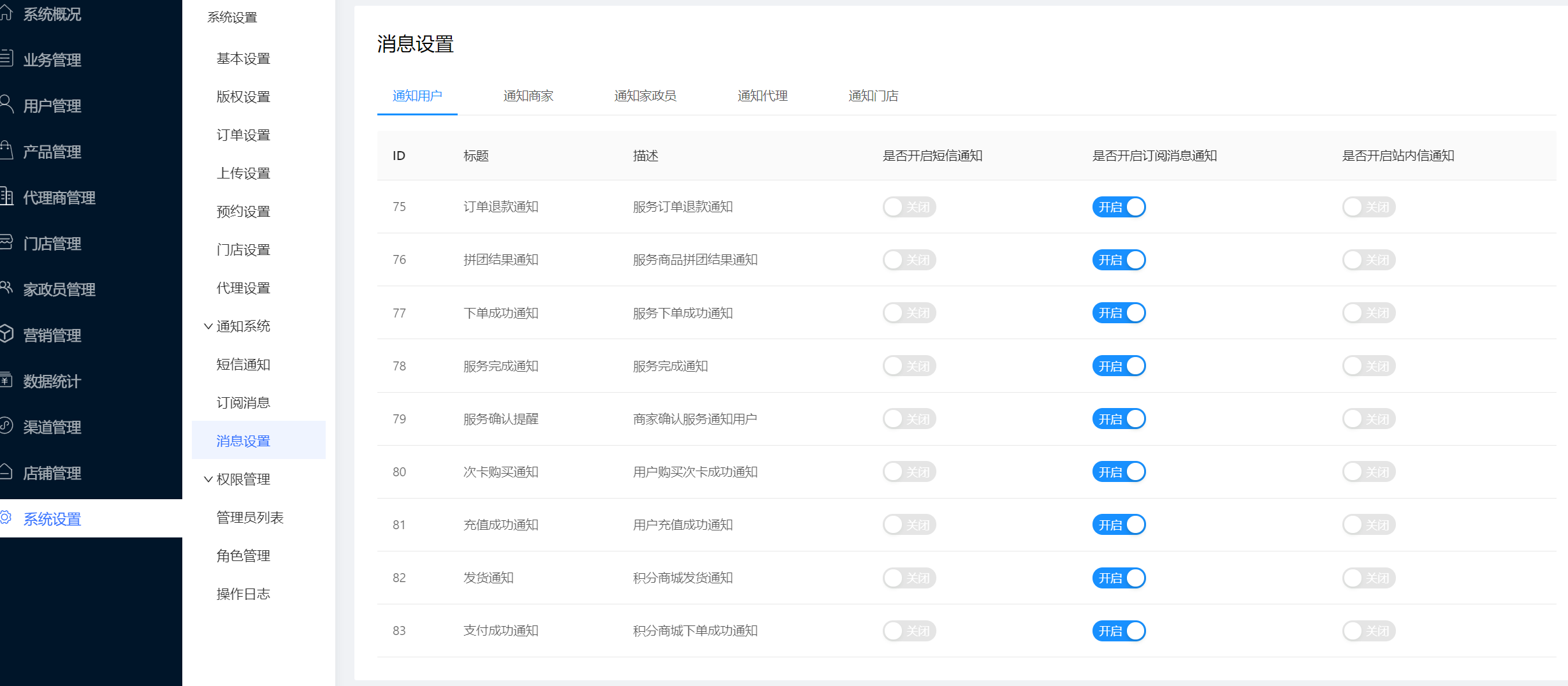The width and height of the screenshot is (1568, 686).
Task: Disable subscription switch for 服务完成通知
Action: (1119, 366)
